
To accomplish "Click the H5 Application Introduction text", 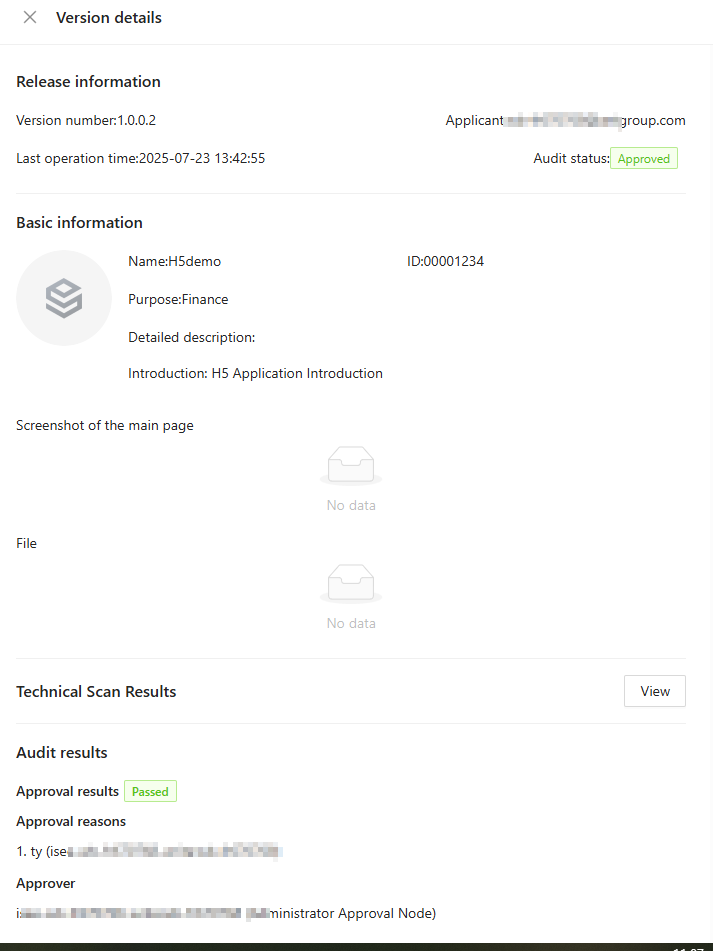I will click(x=296, y=373).
